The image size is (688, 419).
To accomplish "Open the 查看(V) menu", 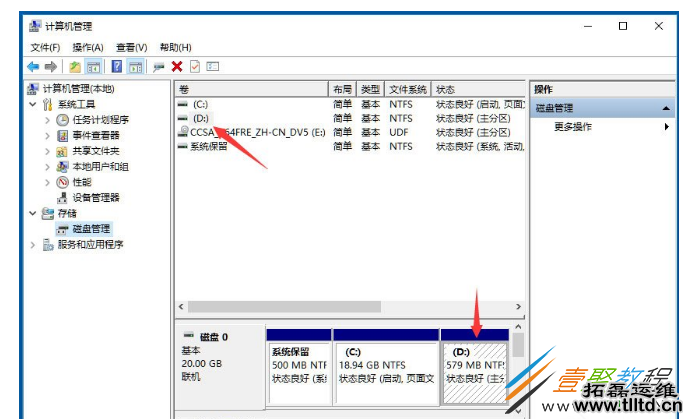I will (131, 47).
